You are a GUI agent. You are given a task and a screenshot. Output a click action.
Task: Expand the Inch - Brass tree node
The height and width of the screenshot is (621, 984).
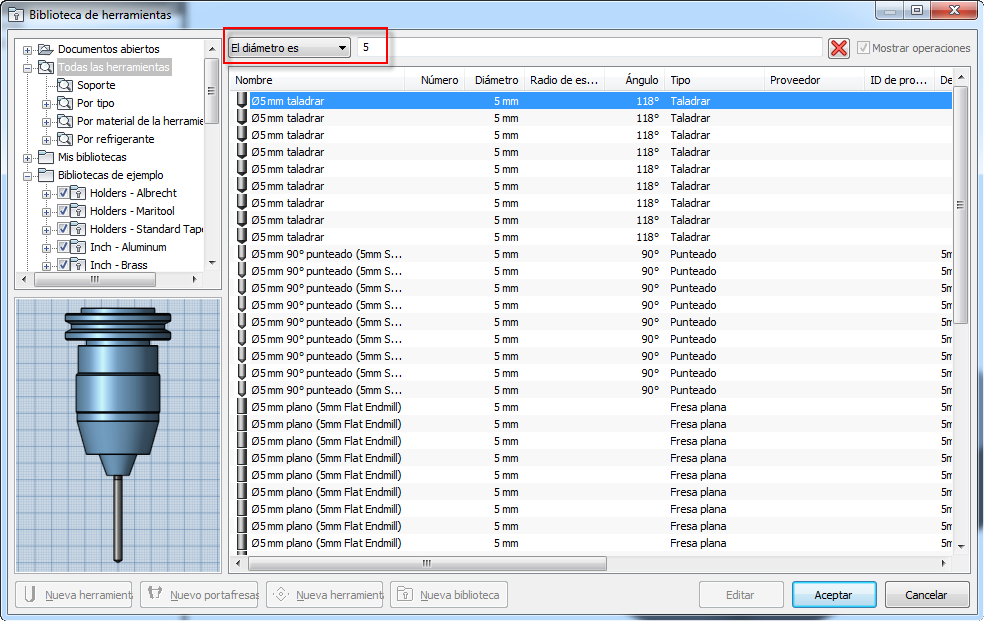46,266
